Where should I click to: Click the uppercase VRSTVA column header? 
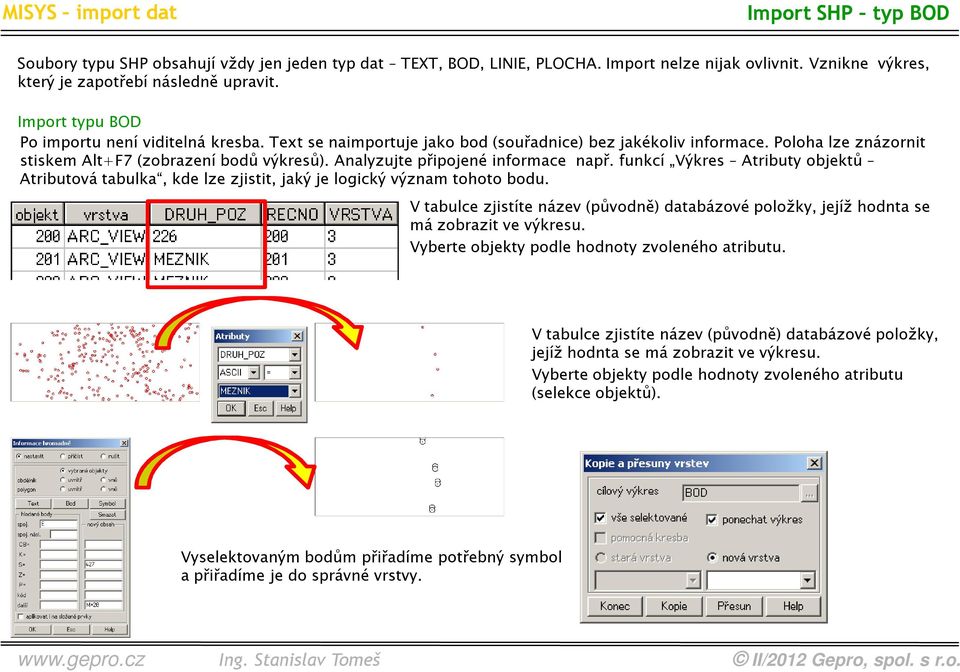coord(361,214)
